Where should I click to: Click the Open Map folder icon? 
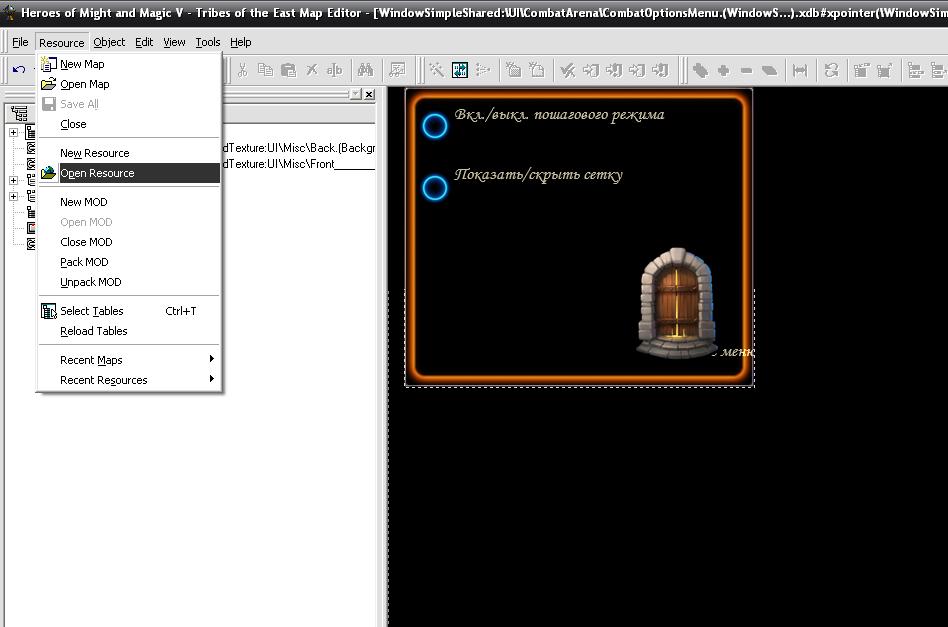click(48, 84)
